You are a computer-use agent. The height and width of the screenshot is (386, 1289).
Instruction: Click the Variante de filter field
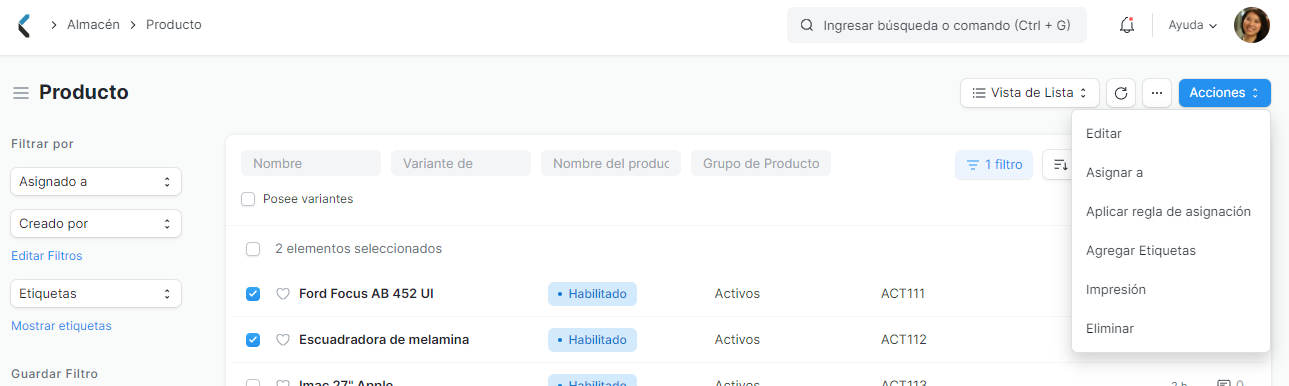461,163
